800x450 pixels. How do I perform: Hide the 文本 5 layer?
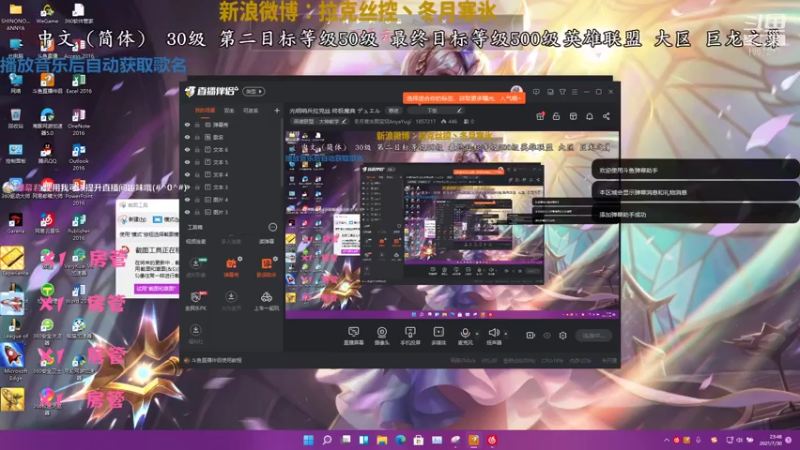tap(187, 162)
